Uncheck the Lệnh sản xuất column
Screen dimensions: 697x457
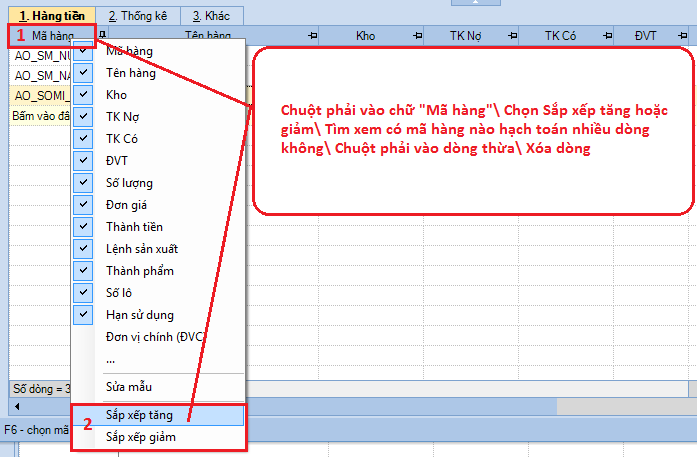(x=83, y=249)
